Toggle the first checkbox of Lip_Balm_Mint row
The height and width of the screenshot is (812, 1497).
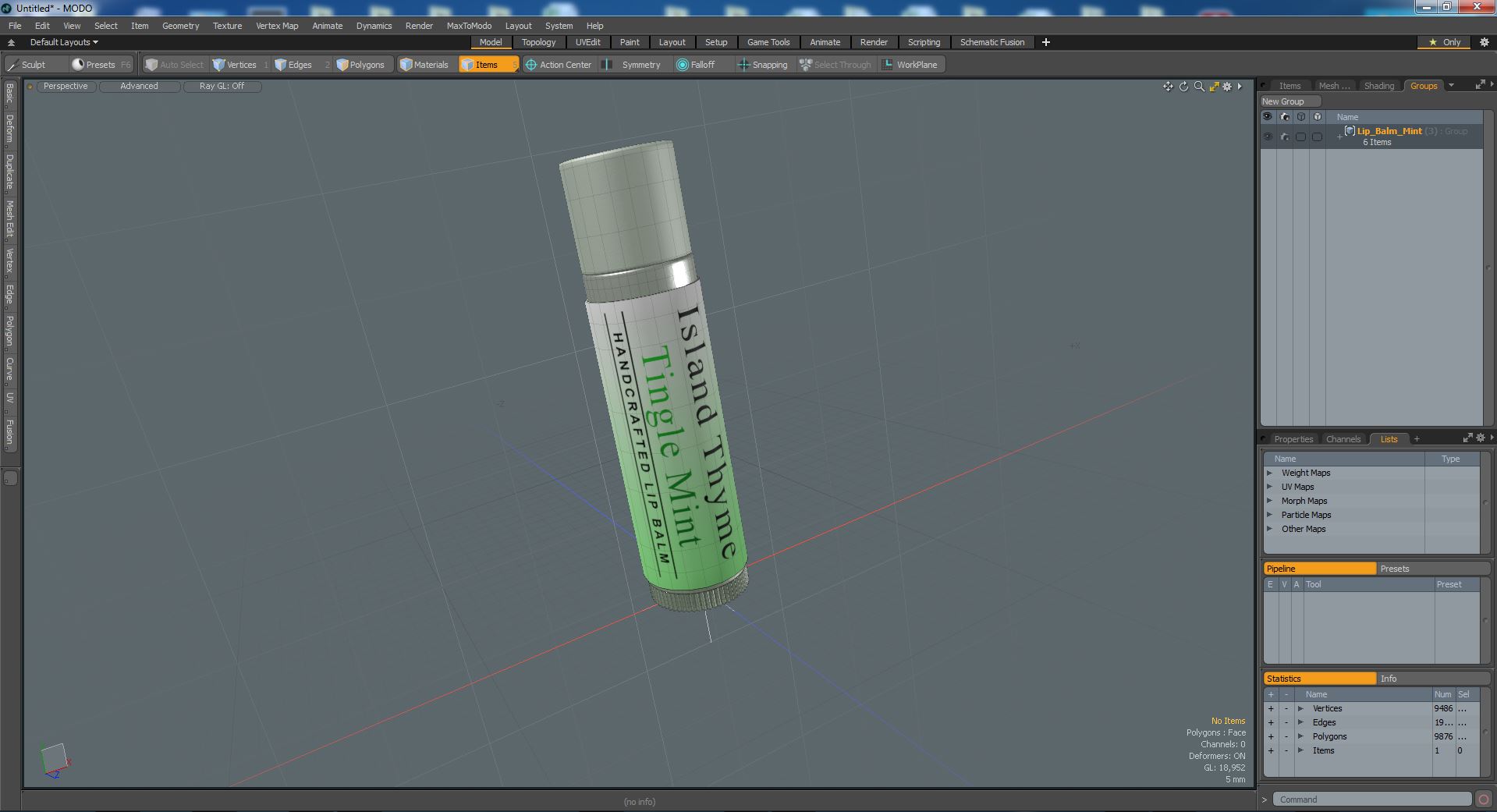(x=1300, y=137)
